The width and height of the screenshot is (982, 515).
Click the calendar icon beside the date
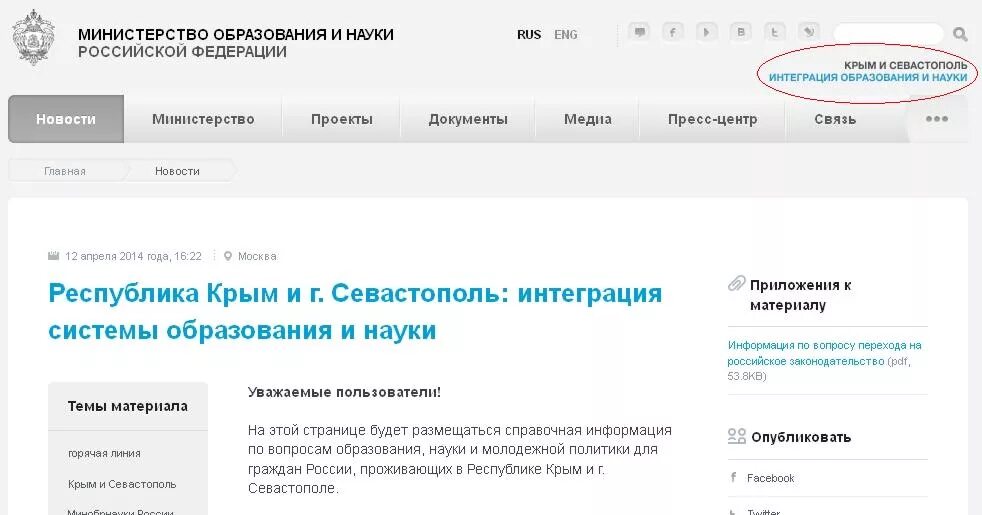click(x=54, y=256)
